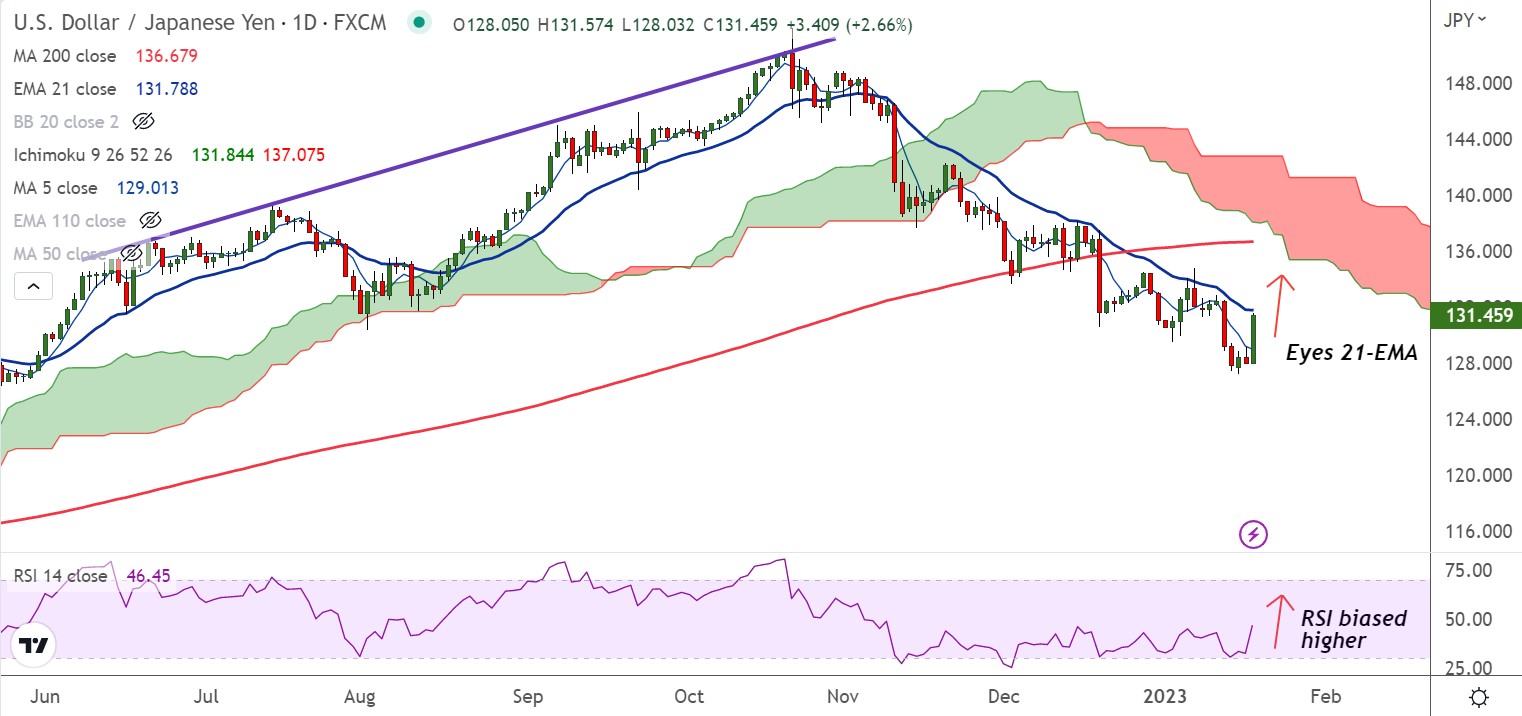Click the green market status dot
1522x716 pixels.
[x=421, y=23]
